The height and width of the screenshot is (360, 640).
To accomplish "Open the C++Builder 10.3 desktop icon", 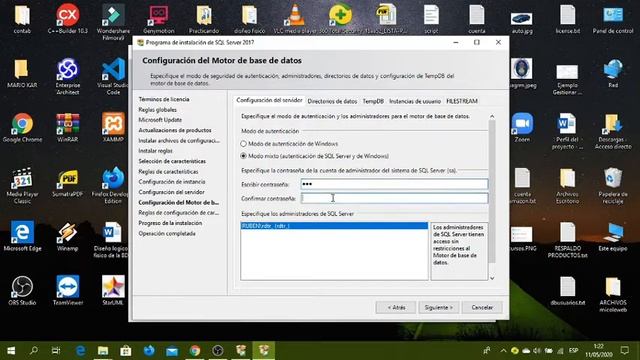I will (x=68, y=18).
